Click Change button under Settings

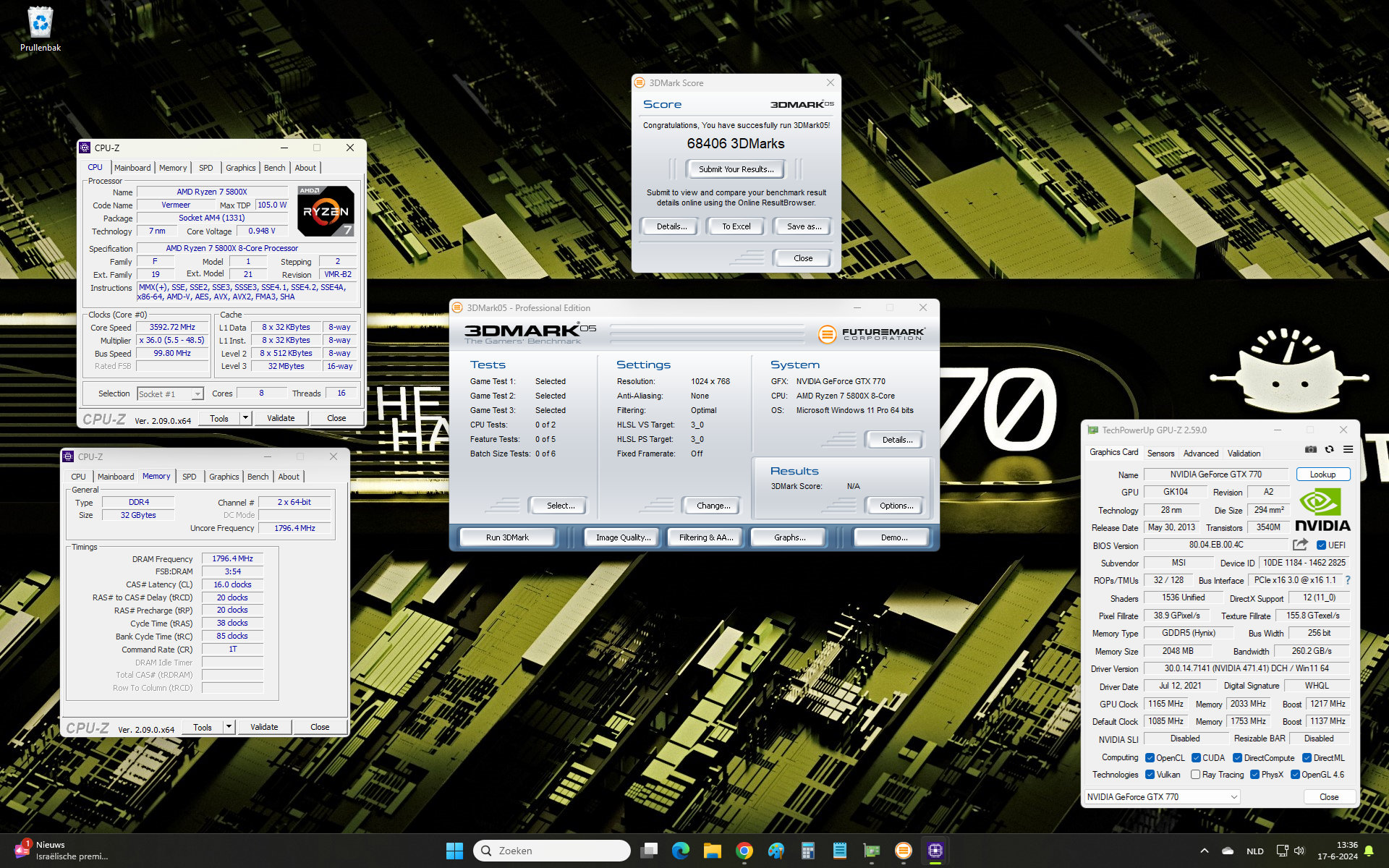pyautogui.click(x=713, y=506)
